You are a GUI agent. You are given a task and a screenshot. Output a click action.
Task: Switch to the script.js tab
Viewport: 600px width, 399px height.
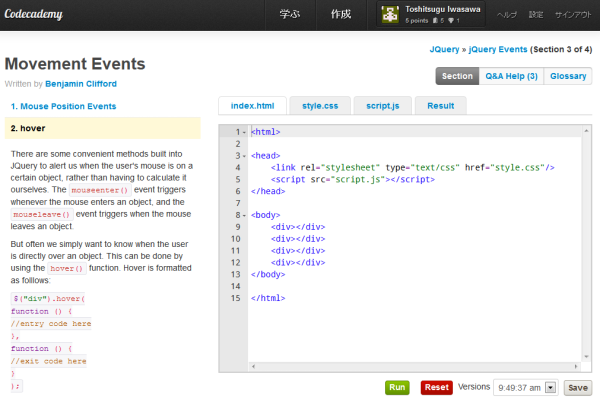coord(383,106)
